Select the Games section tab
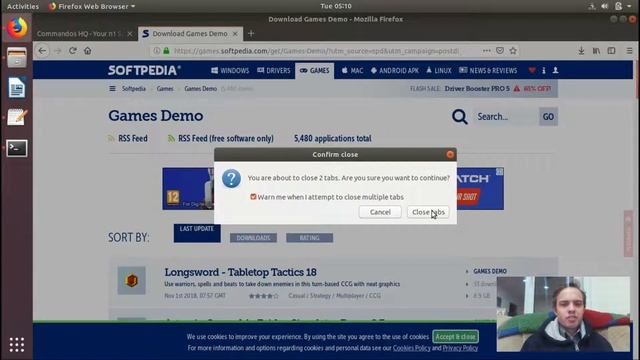 (314, 71)
